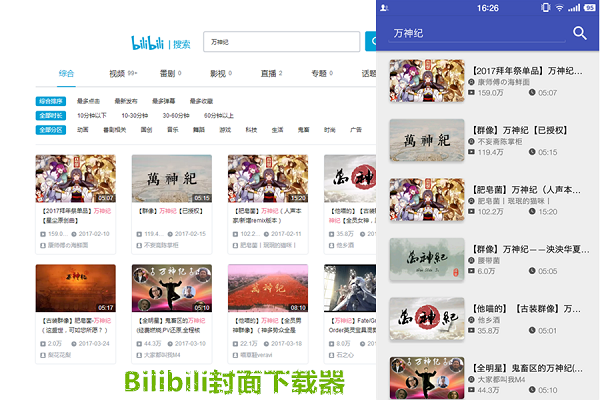Click the web search box containing 万神纪
Image resolution: width=600 pixels, height=400 pixels.
click(282, 41)
